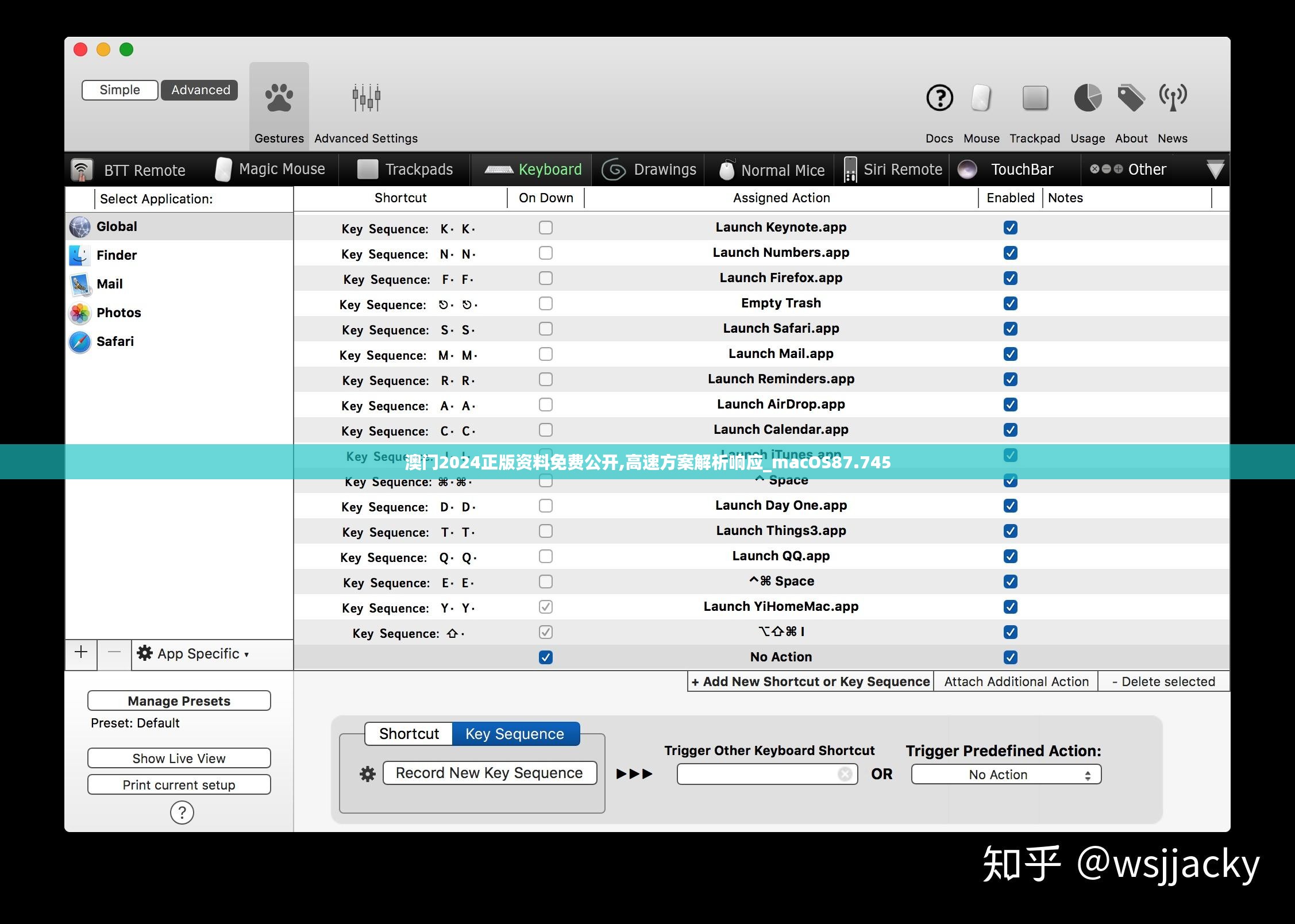Select the Launch Things3.app row
The image size is (1295, 924).
tap(761, 531)
